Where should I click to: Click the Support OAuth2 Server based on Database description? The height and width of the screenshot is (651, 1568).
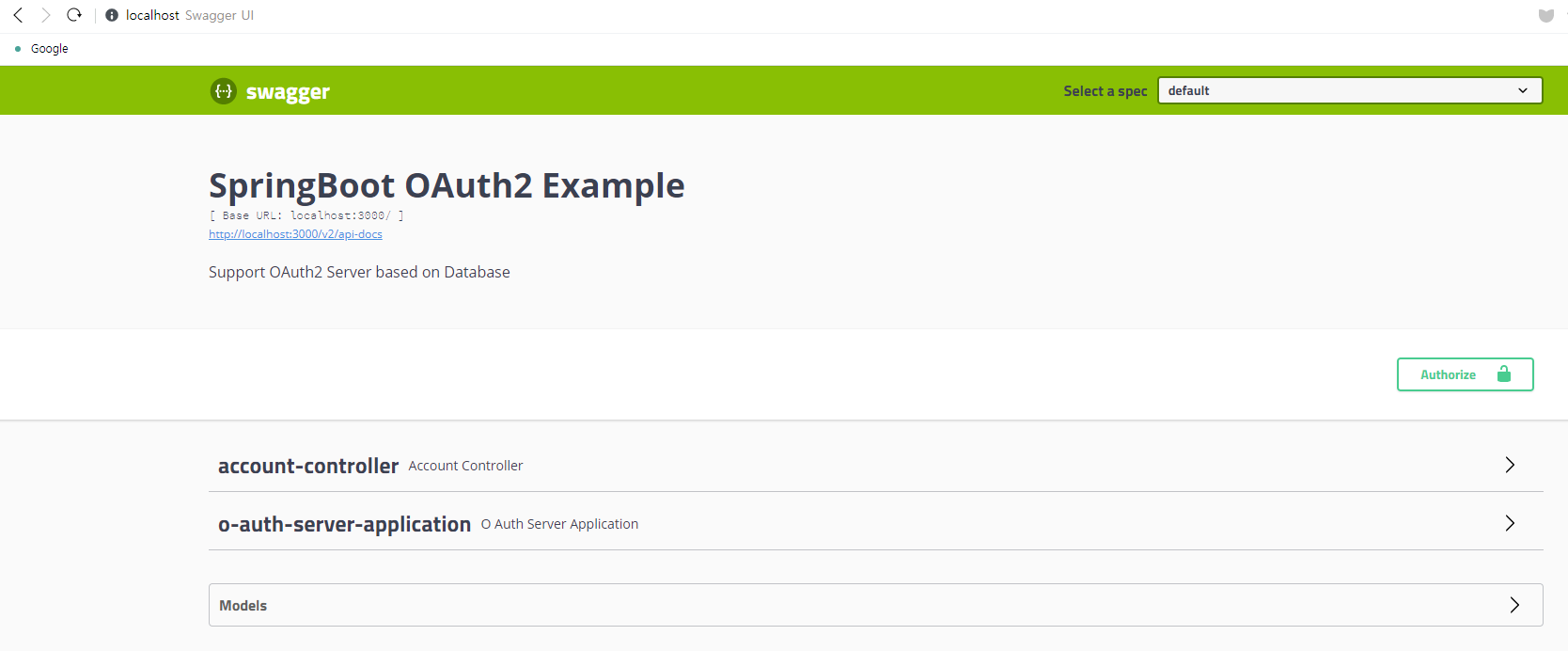coord(359,272)
